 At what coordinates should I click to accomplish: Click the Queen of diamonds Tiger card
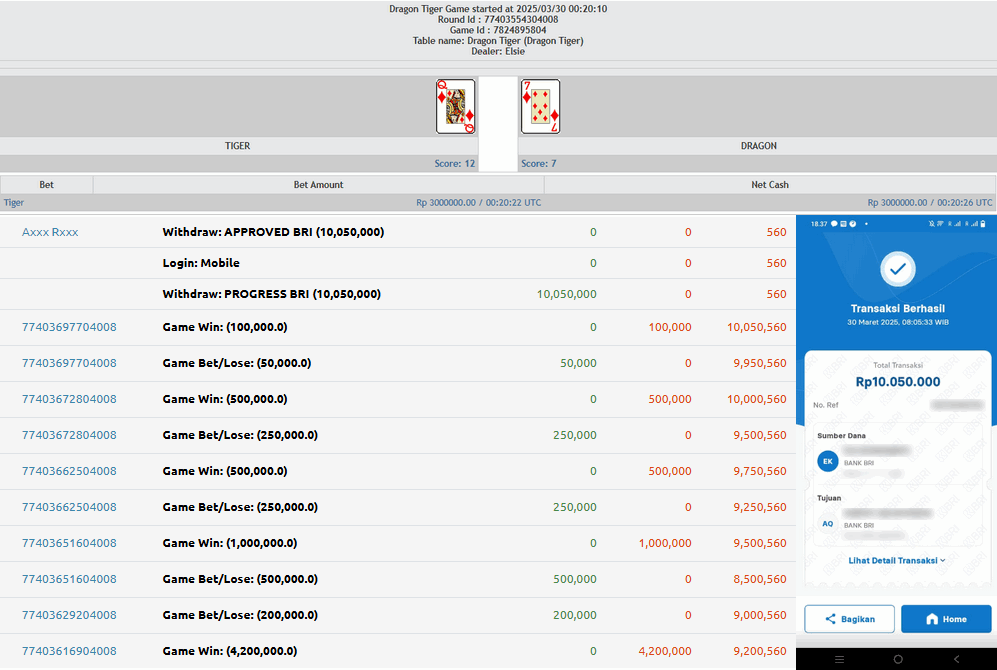pos(455,107)
